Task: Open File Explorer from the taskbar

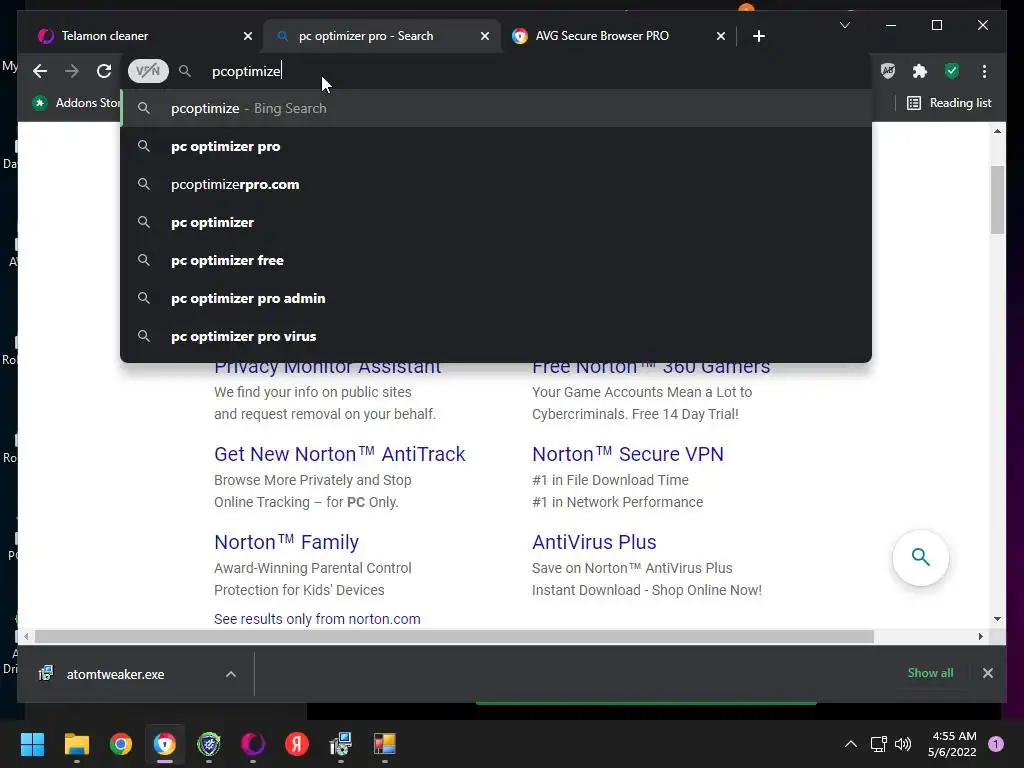Action: [76, 744]
